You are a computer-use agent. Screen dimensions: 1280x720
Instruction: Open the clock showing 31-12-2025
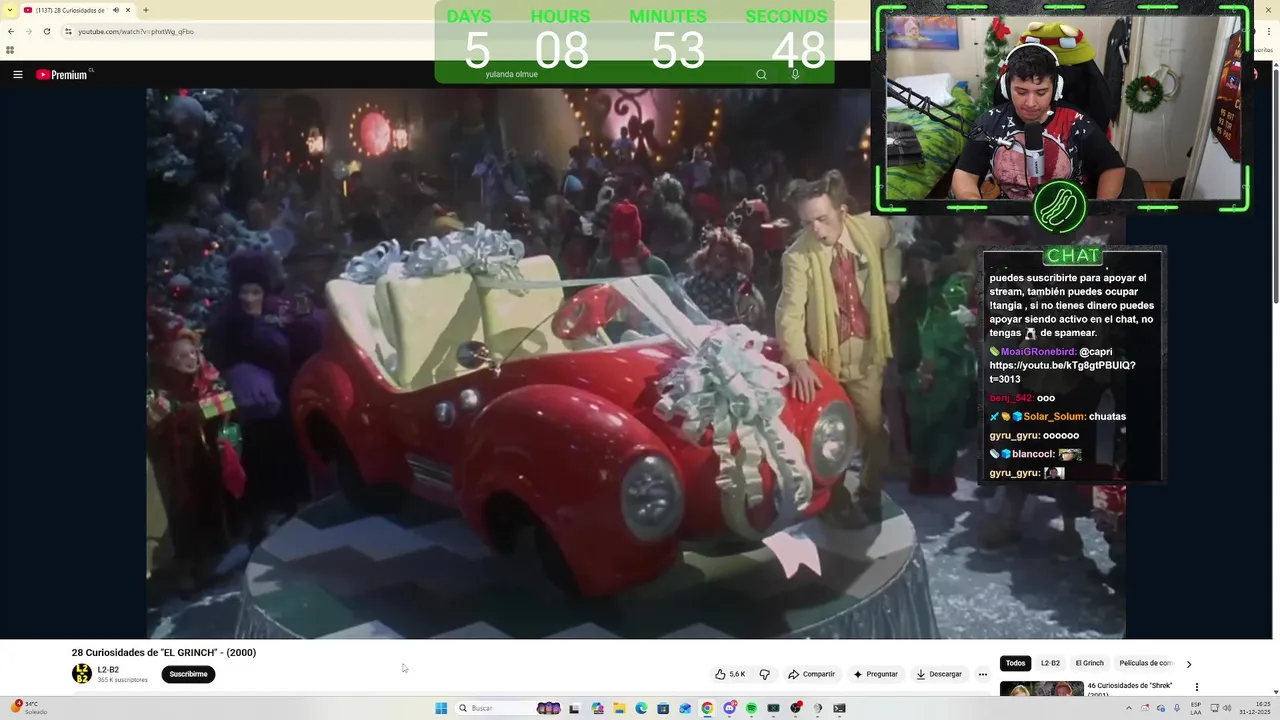1254,708
